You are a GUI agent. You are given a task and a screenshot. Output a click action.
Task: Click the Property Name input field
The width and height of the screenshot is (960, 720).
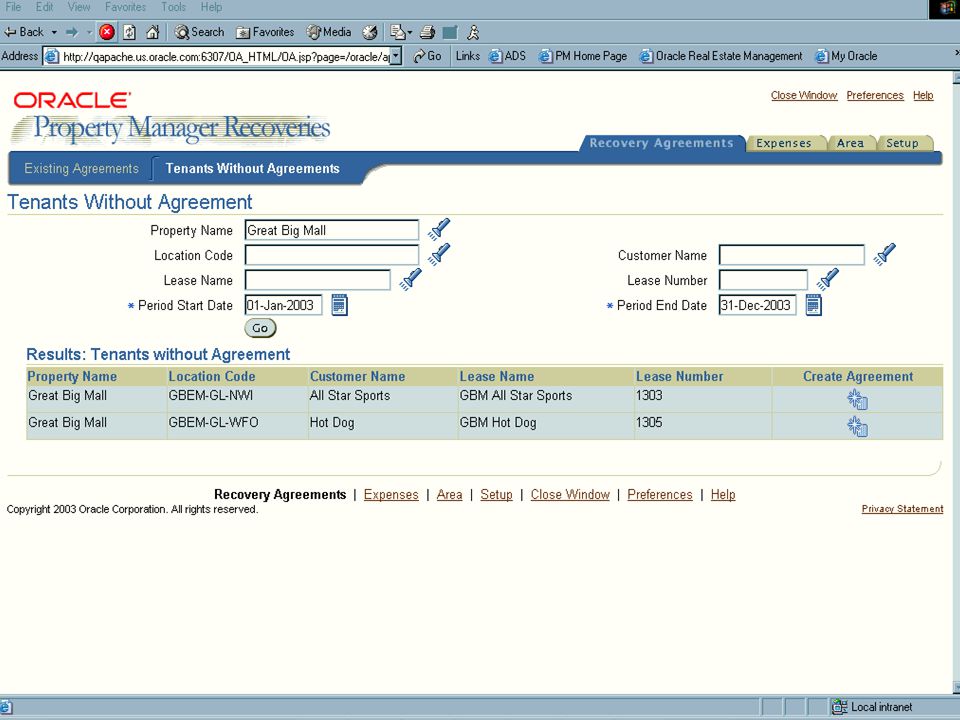point(332,230)
